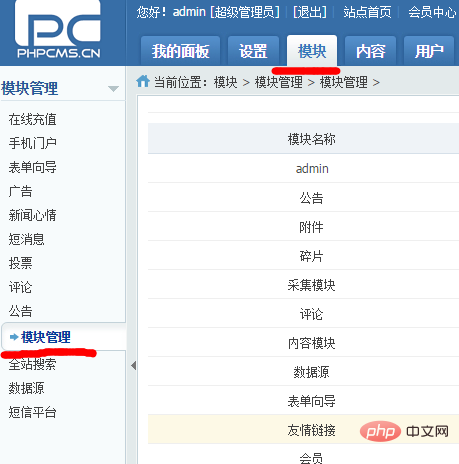459x464 pixels.
Task: Open 全站搜索 in the sidebar
Action: [33, 364]
